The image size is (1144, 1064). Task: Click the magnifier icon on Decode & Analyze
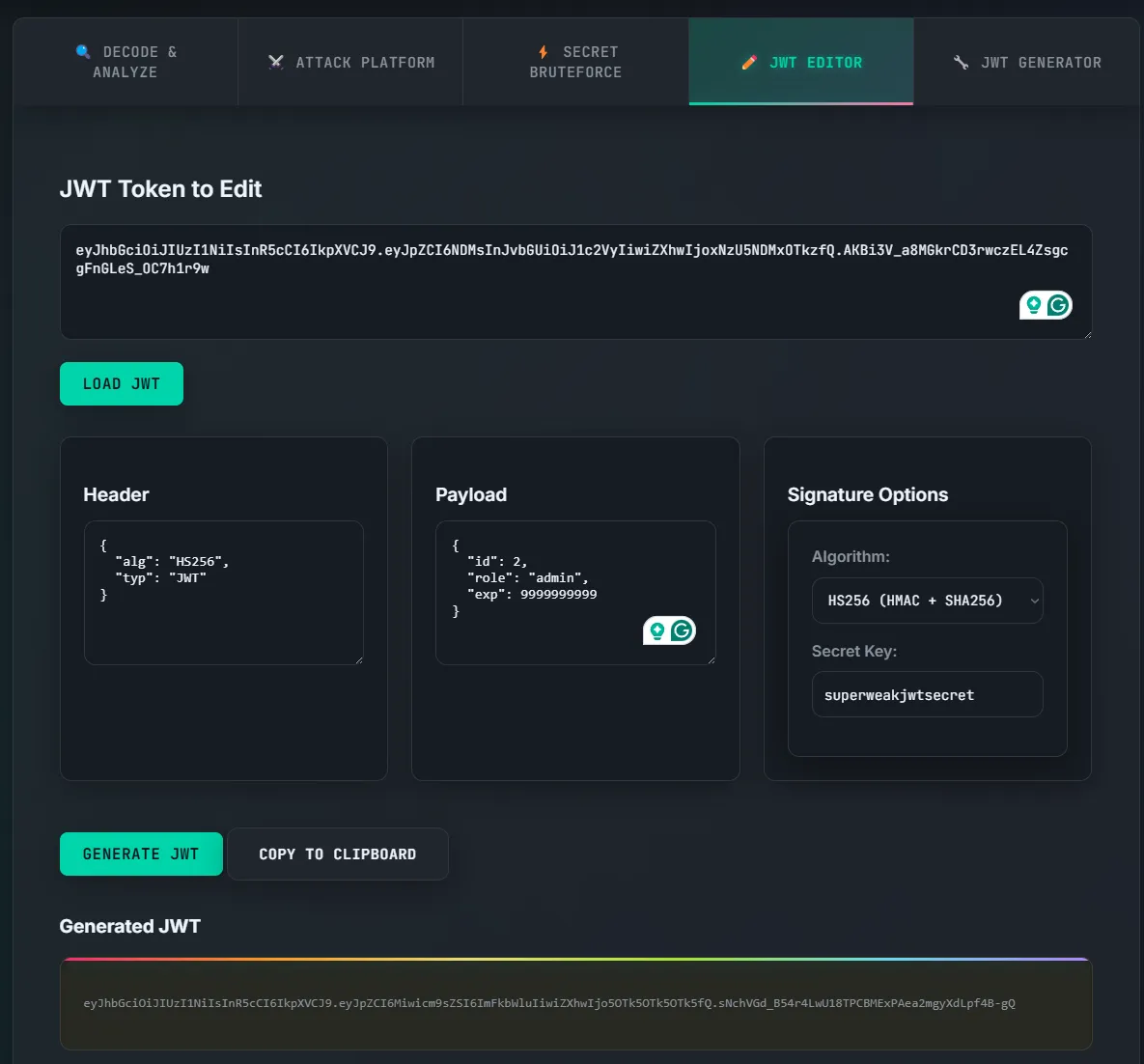(x=83, y=52)
